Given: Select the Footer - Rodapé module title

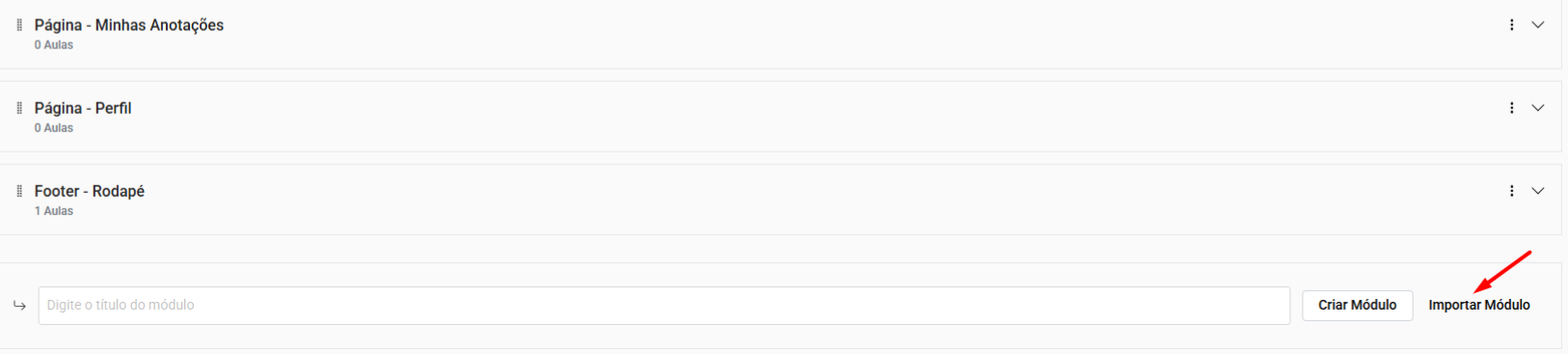Looking at the screenshot, I should 90,191.
